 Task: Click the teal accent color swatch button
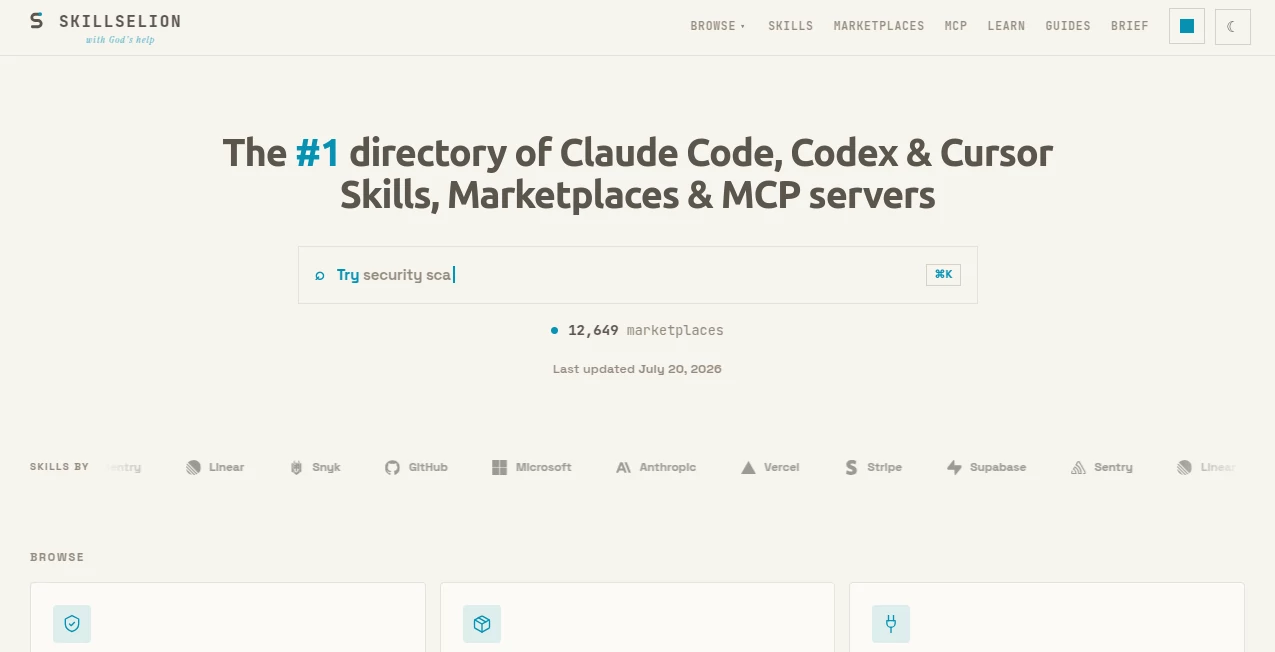tap(1187, 26)
